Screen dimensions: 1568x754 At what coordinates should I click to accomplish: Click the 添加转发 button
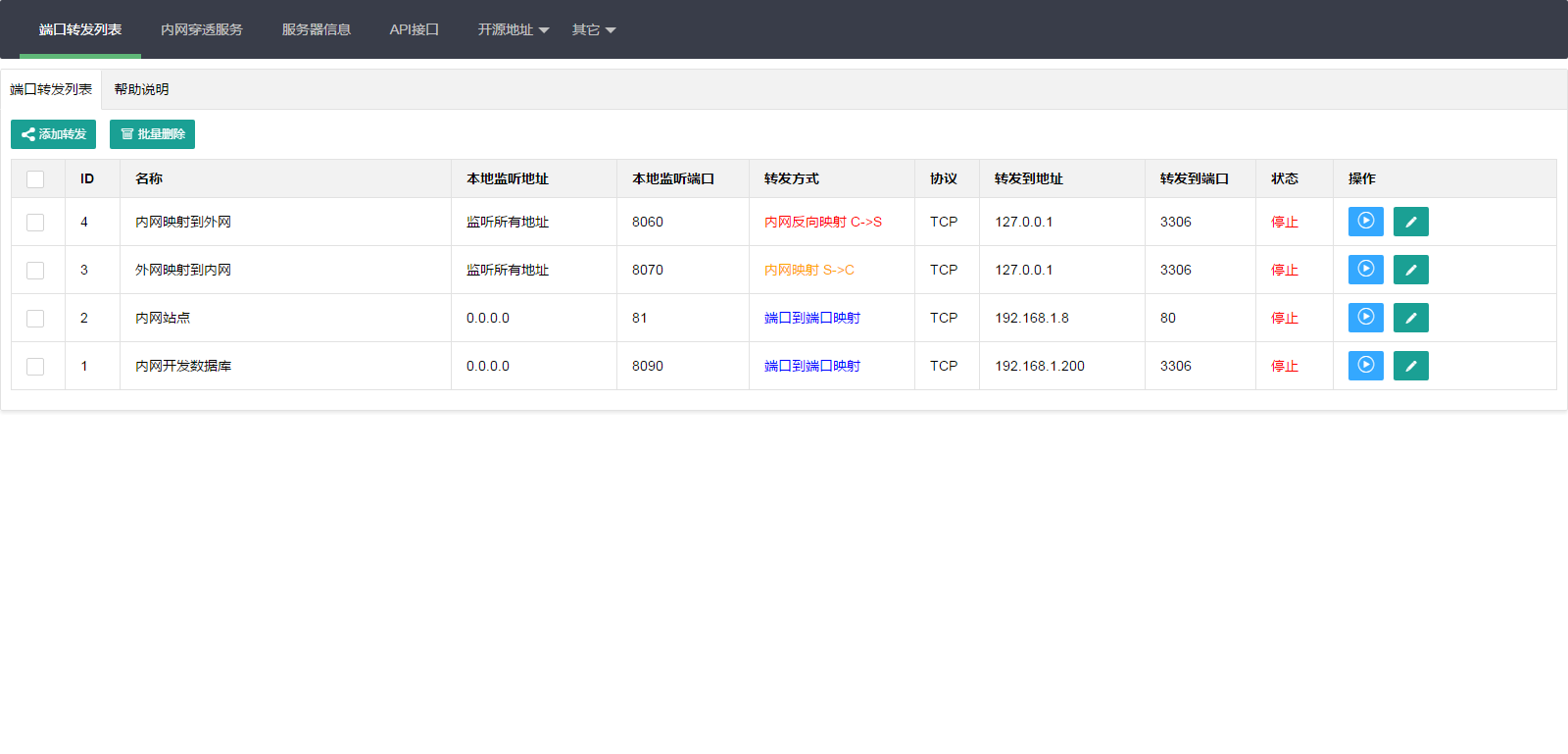(53, 134)
